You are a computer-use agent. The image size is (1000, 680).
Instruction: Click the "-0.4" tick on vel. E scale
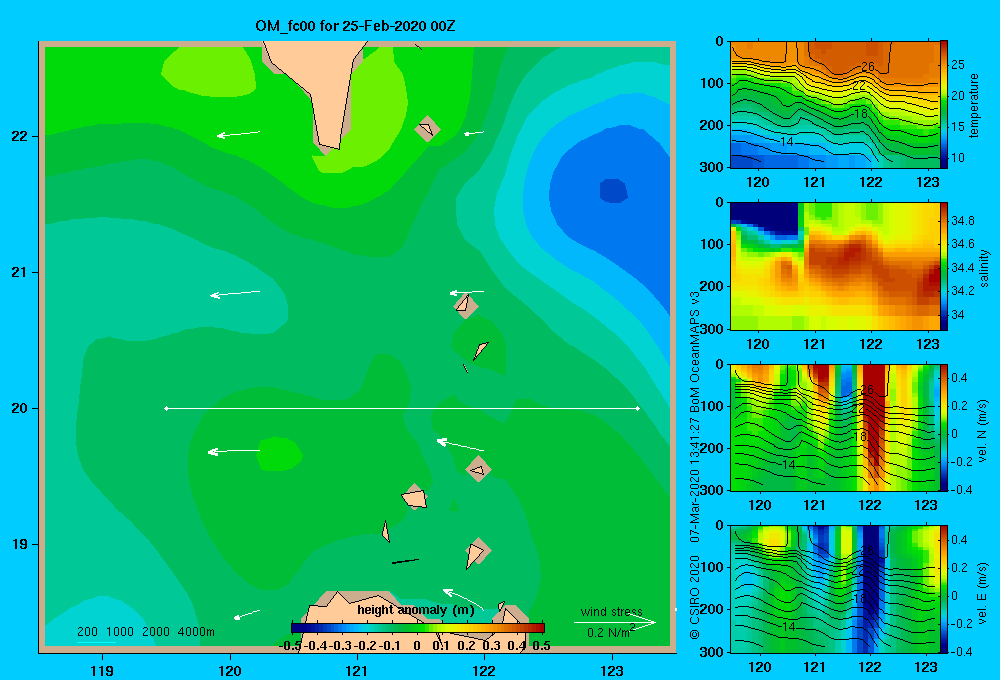point(961,651)
